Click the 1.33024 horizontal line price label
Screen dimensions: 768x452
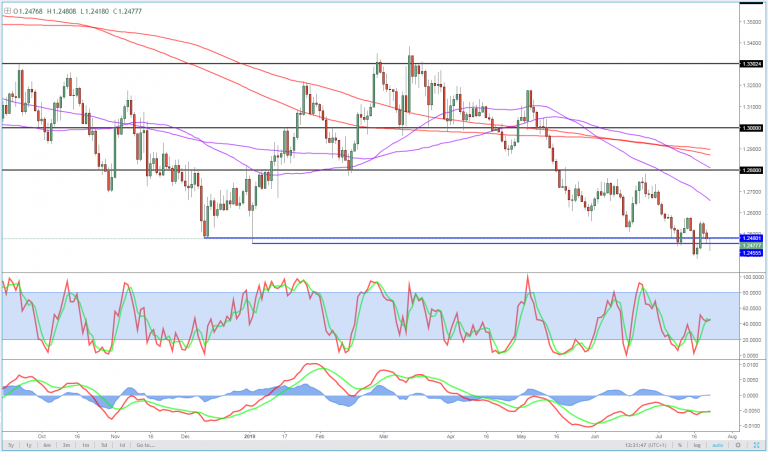point(751,64)
